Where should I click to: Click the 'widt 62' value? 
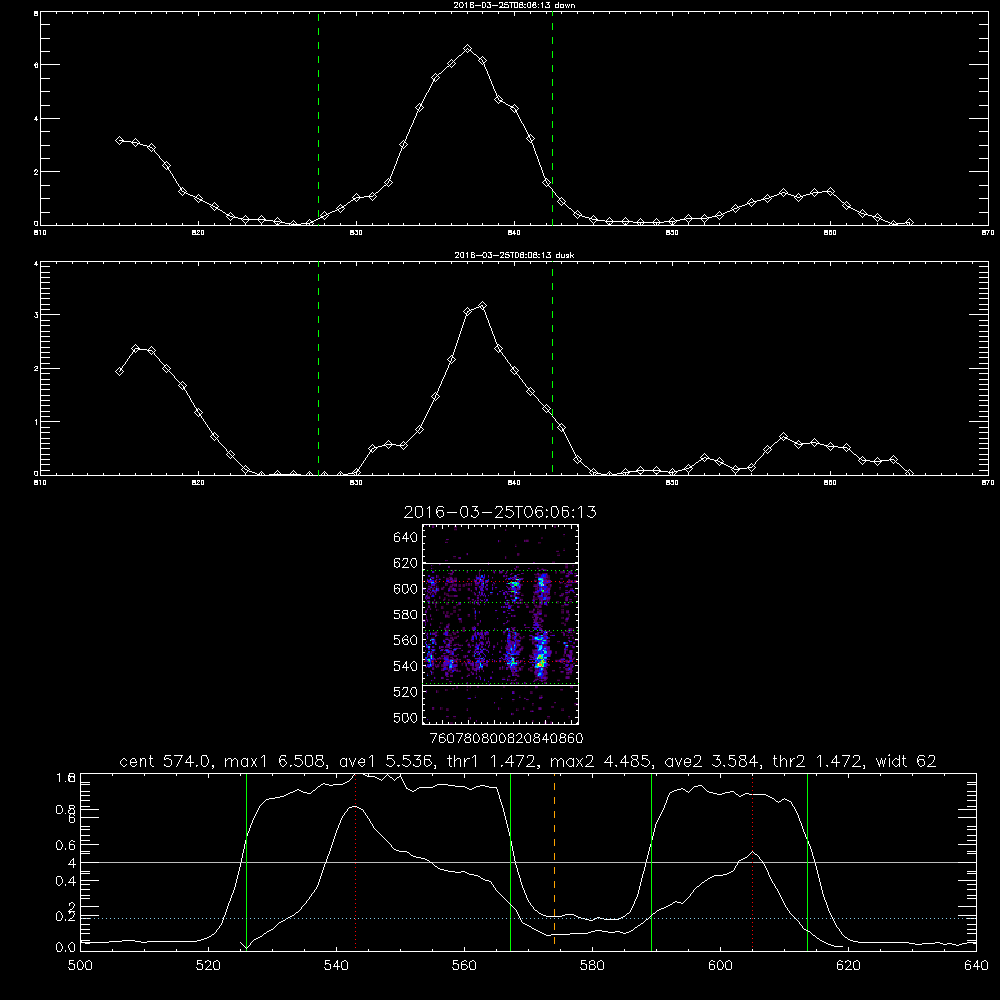click(x=906, y=761)
